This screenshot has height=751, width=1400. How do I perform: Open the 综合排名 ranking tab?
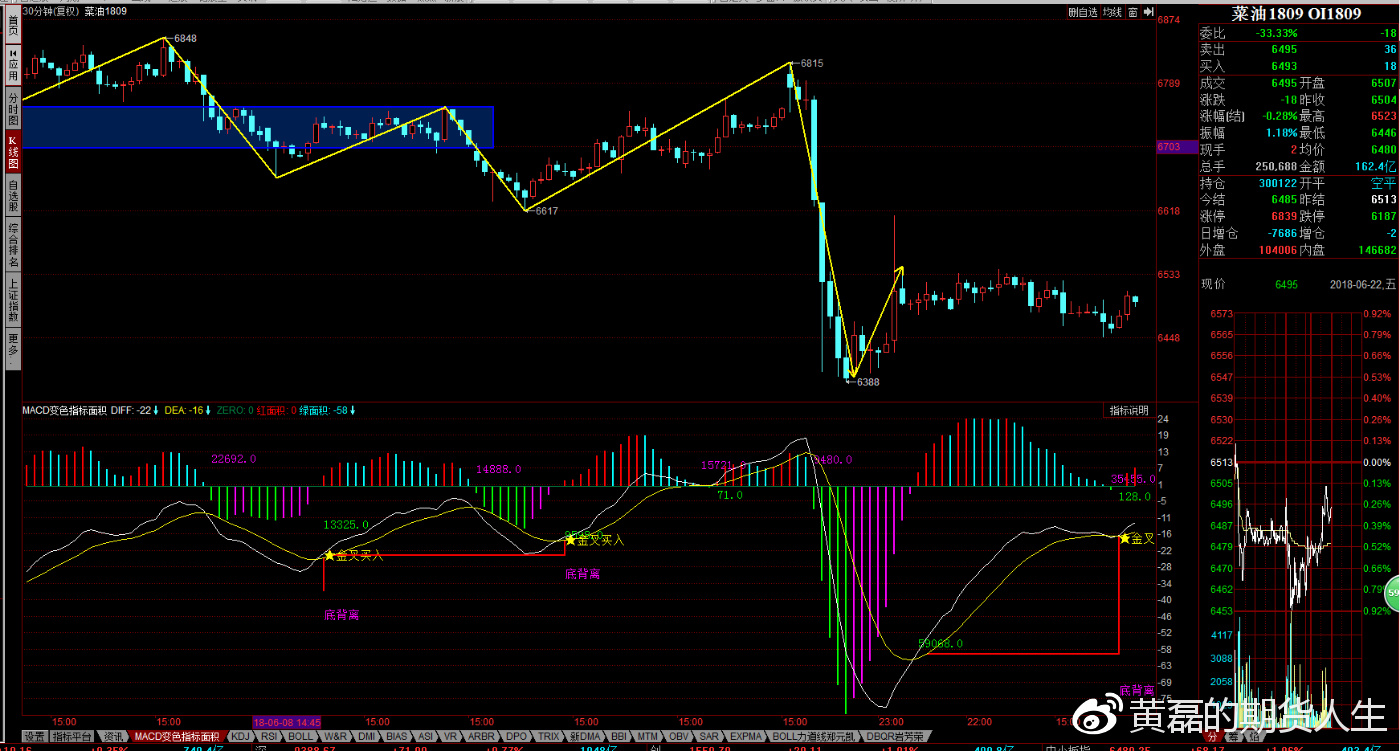pyautogui.click(x=13, y=245)
